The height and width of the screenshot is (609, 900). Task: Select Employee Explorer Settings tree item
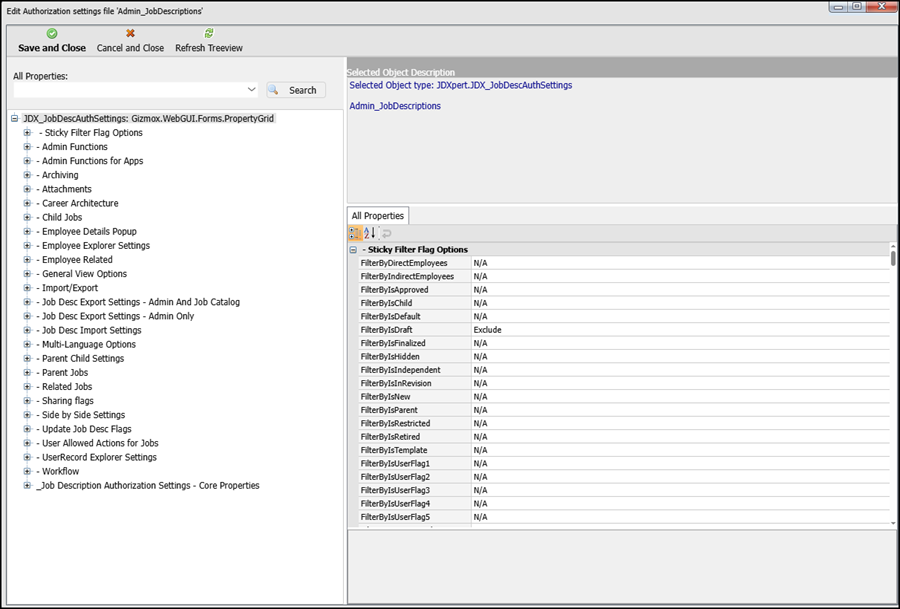93,245
